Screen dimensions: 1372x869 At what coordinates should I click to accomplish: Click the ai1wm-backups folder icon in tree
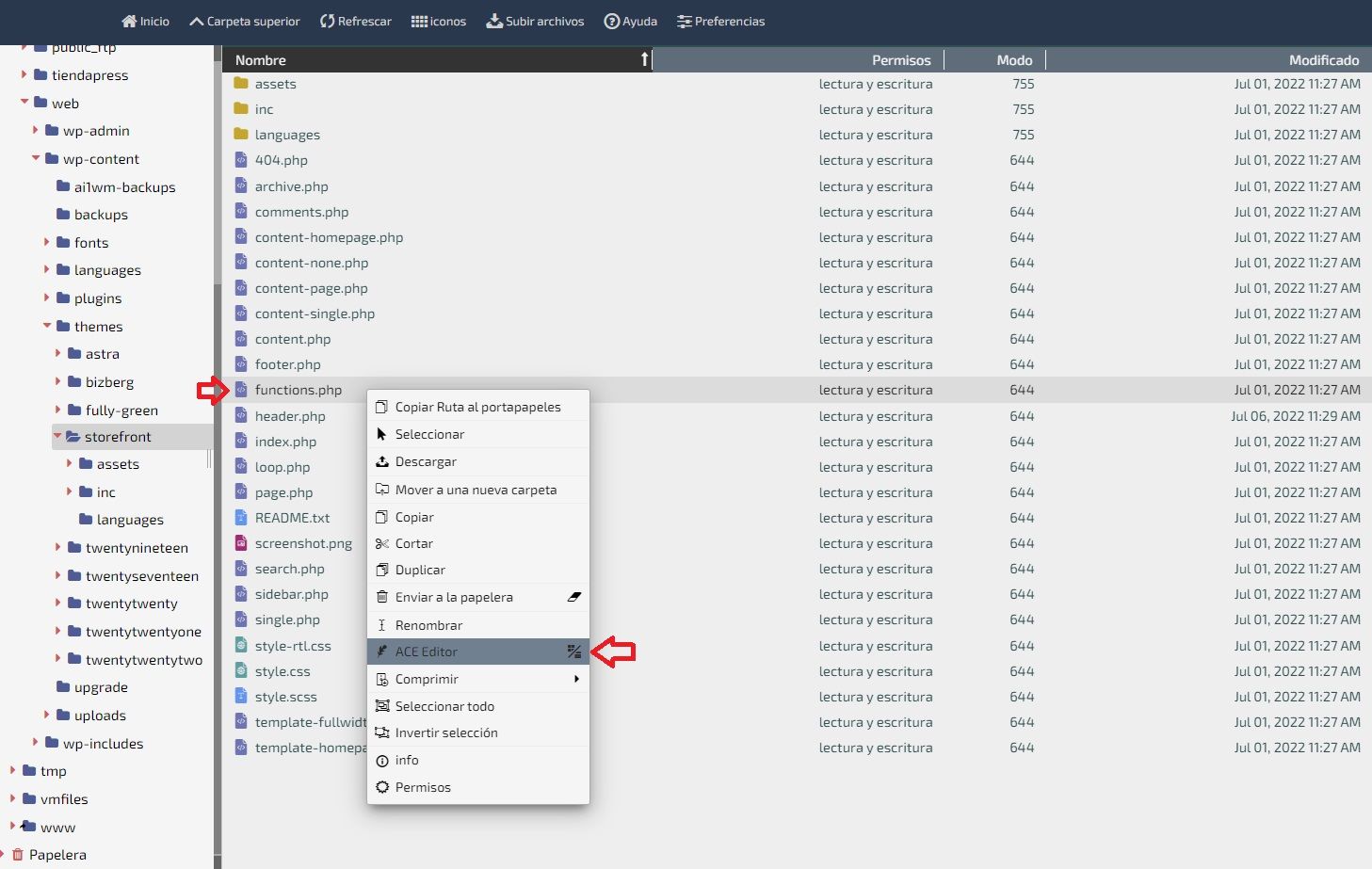coord(63,186)
